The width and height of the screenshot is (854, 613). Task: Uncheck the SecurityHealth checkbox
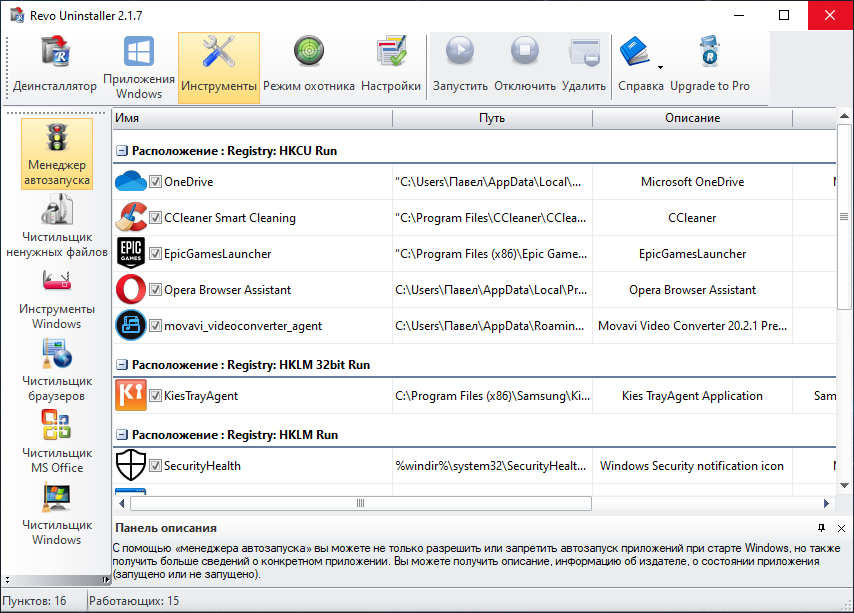click(x=155, y=465)
